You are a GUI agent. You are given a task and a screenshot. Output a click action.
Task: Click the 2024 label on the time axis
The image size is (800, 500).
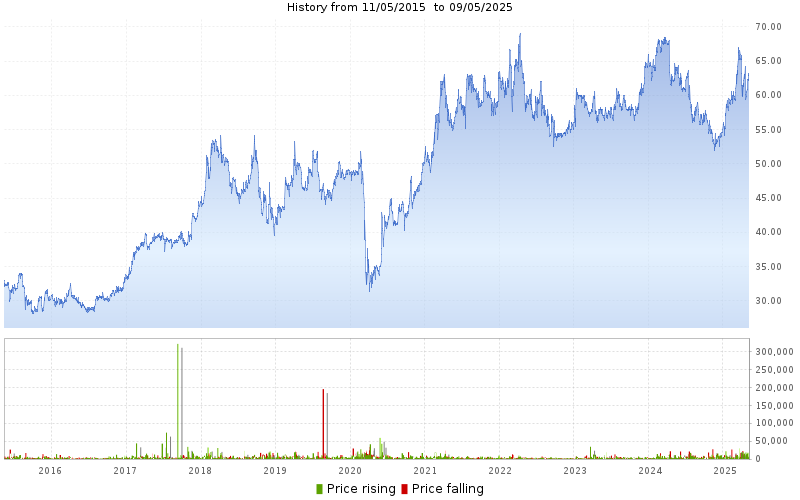650,470
